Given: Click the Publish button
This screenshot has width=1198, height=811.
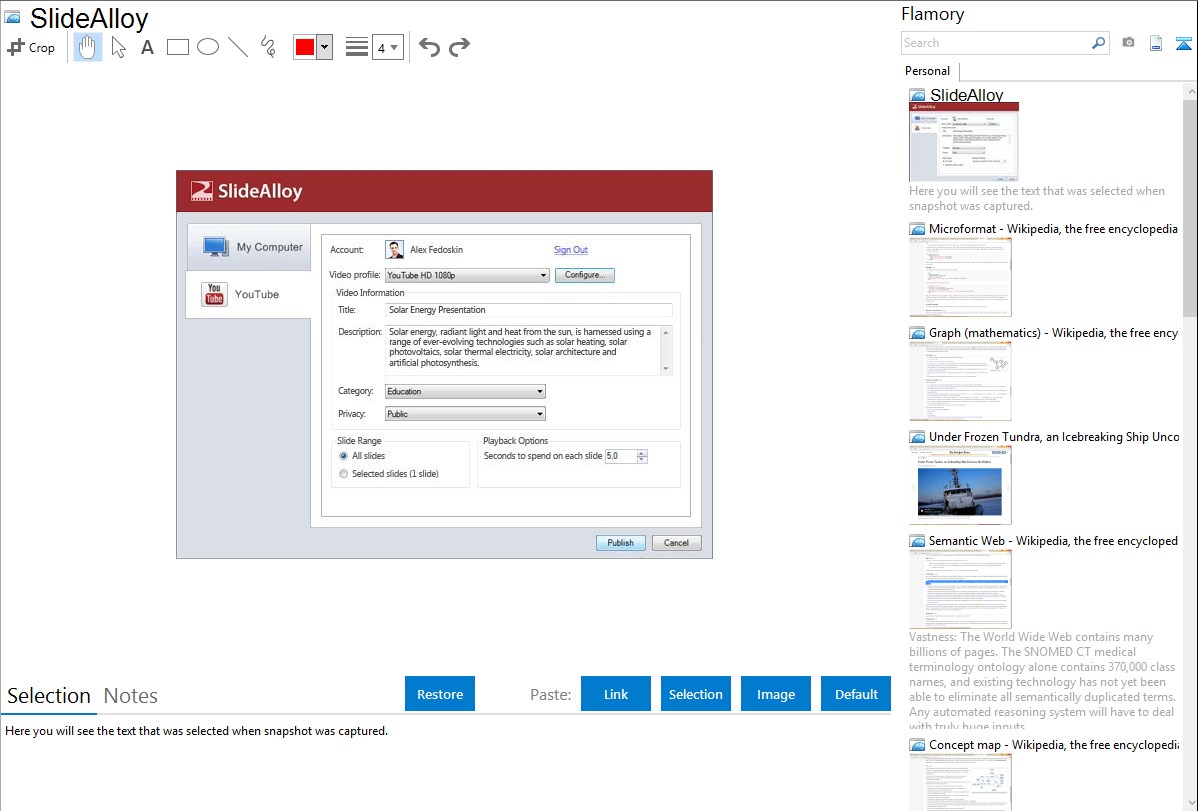Looking at the screenshot, I should point(620,543).
